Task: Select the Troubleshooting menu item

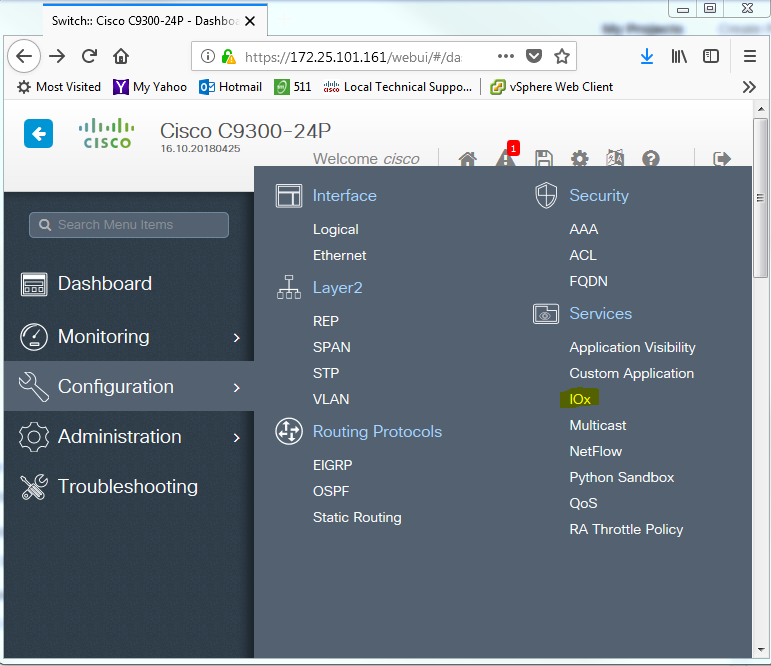Action: tap(127, 487)
